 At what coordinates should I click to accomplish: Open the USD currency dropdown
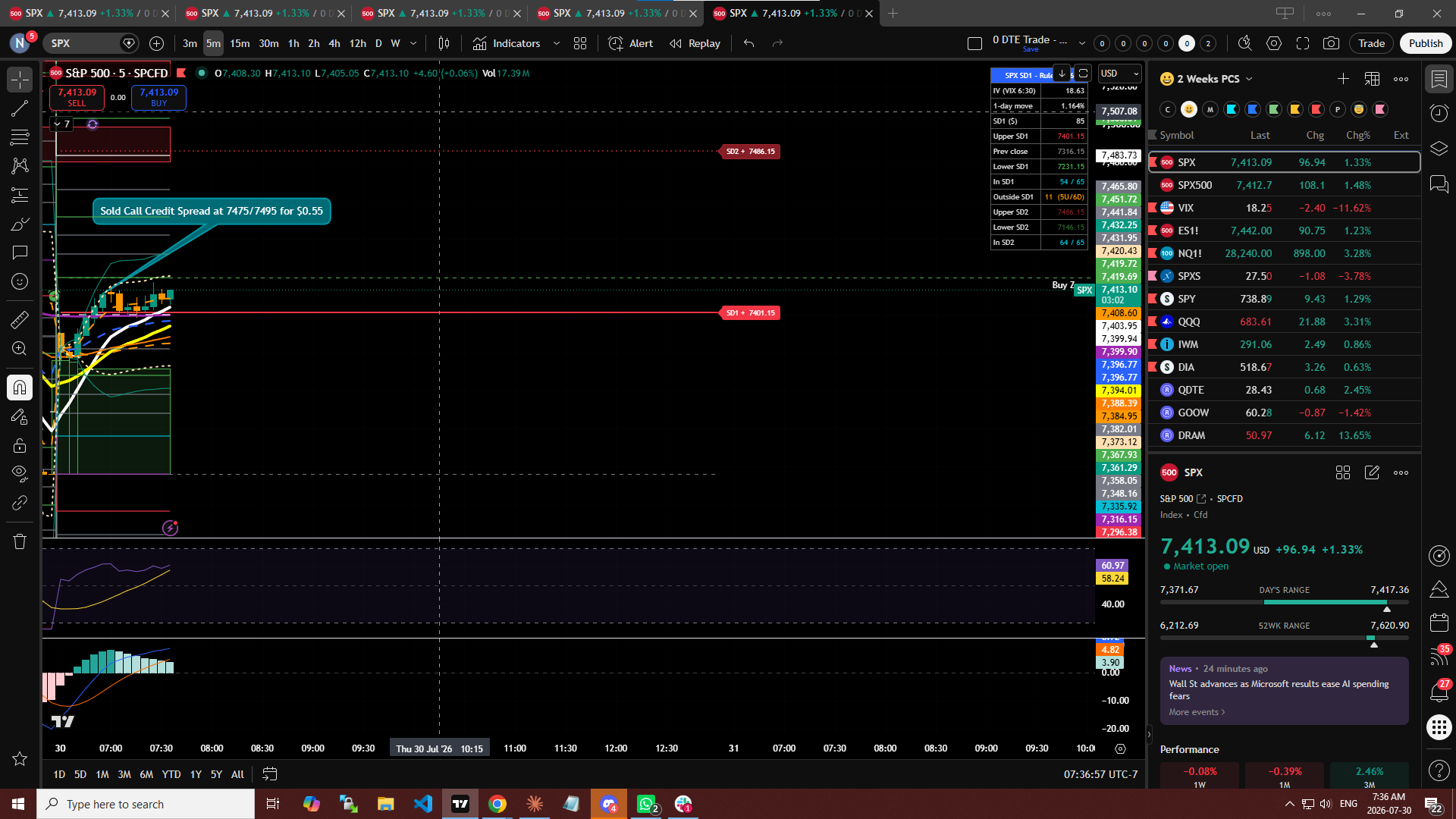[1120, 73]
